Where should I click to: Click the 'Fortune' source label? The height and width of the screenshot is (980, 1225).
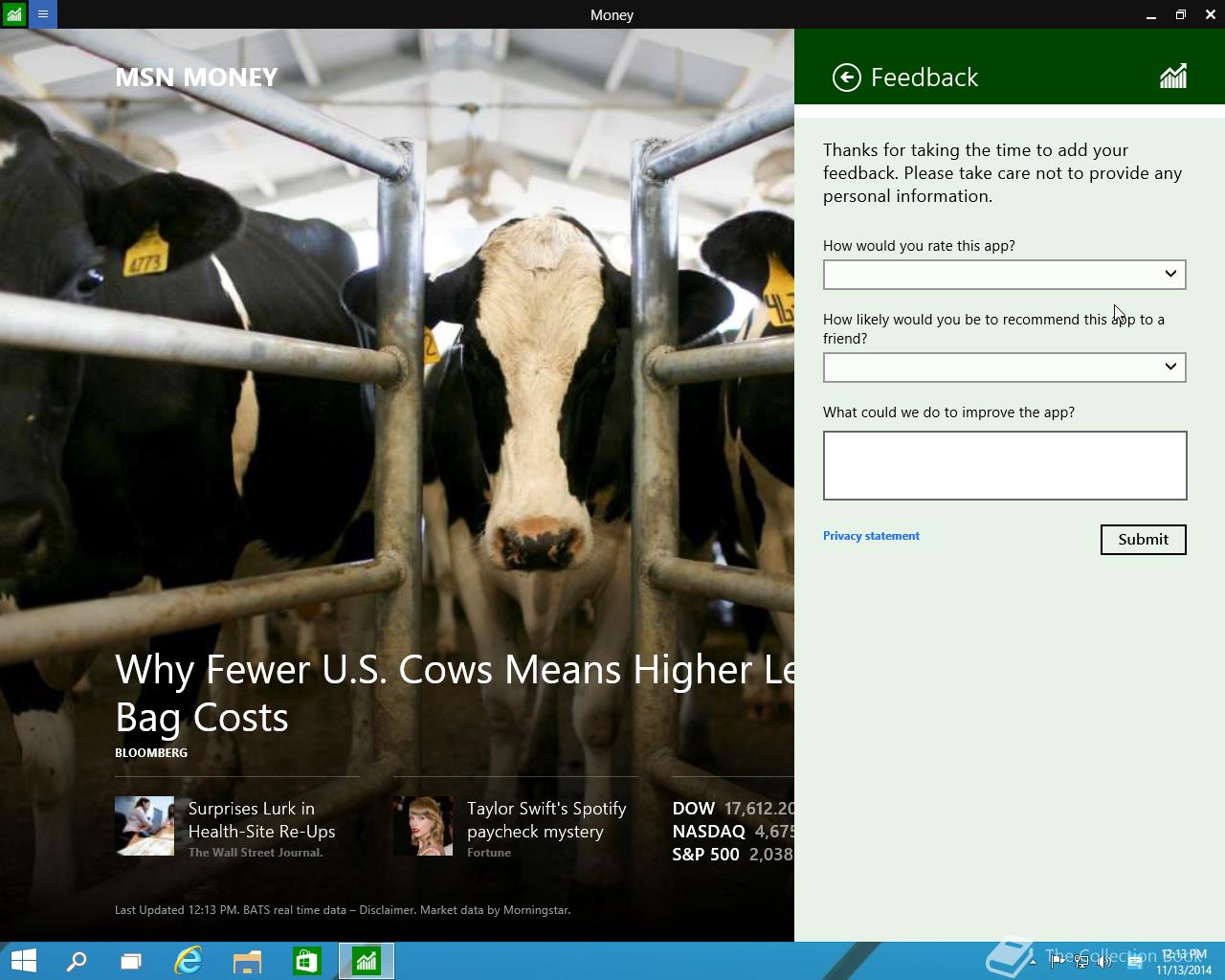coord(489,853)
